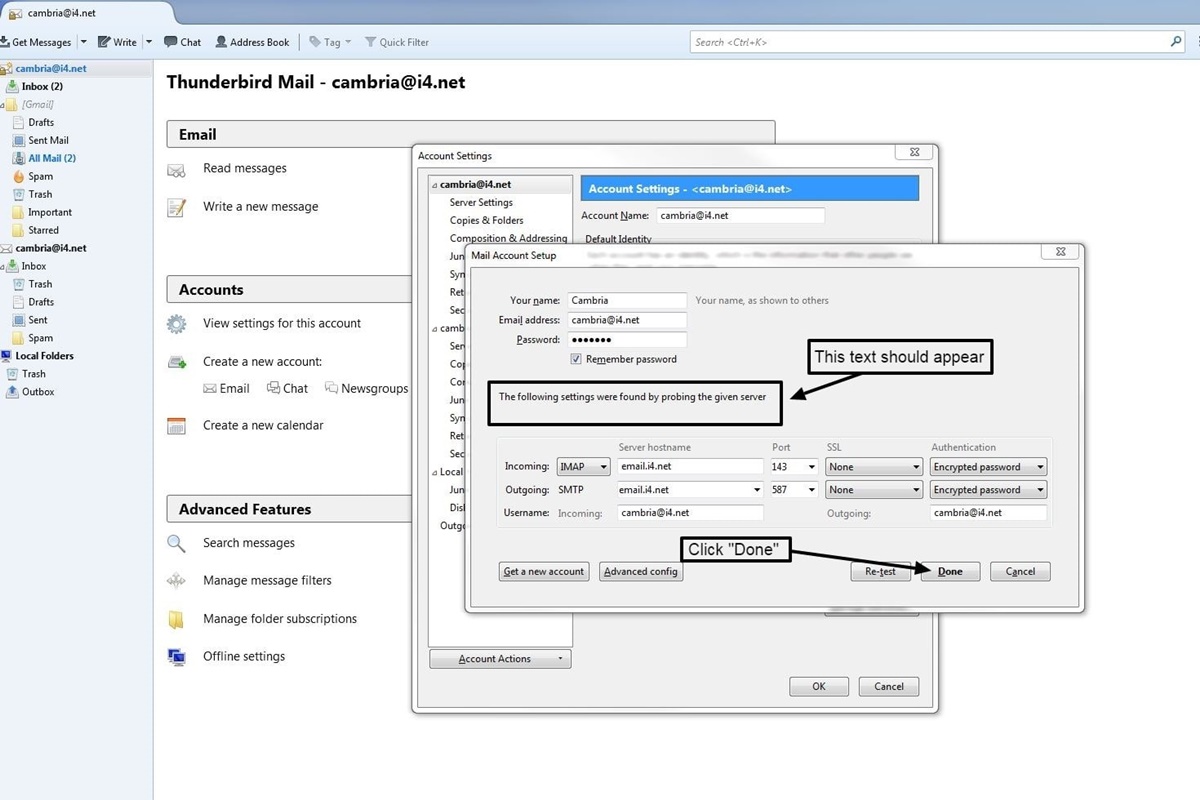Click the Newsgroups account link
Screen dimensions: 1200x800
(366, 388)
